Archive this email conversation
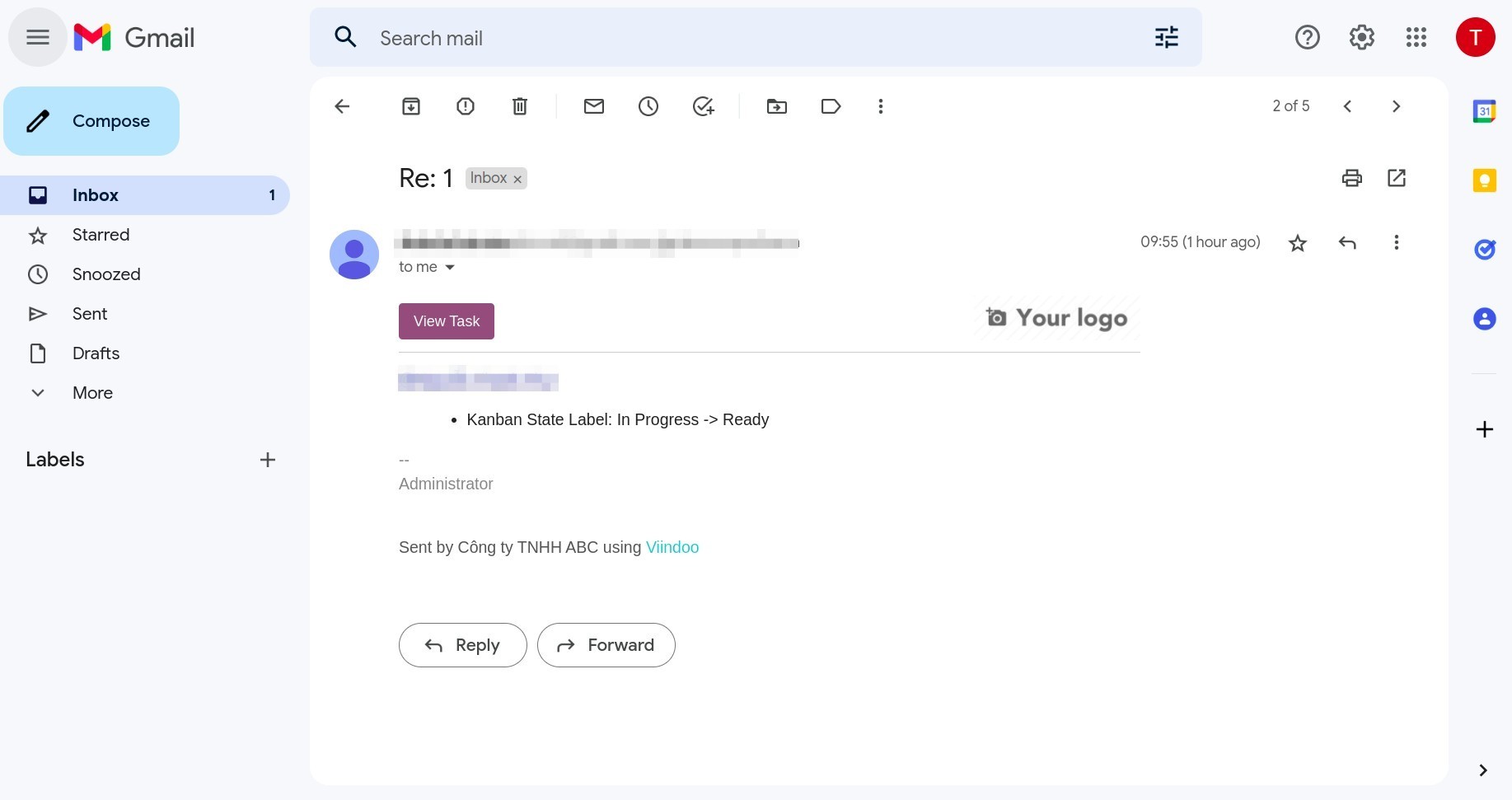 pyautogui.click(x=411, y=106)
